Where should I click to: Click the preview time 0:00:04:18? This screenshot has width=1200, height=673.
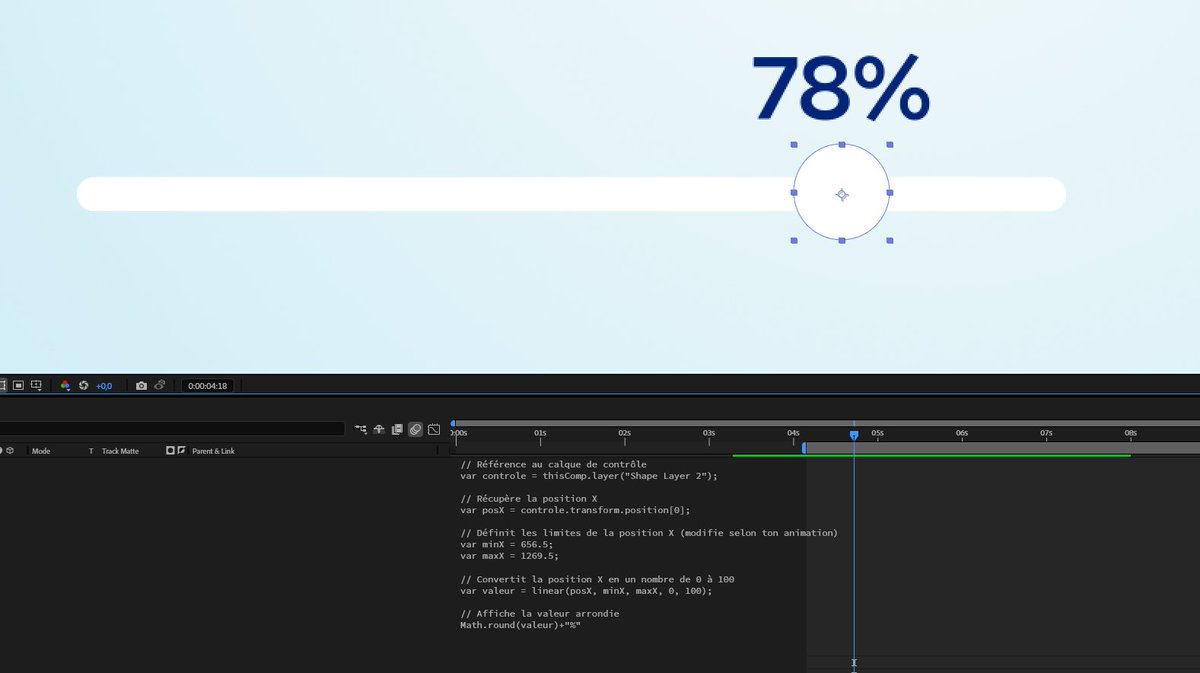point(208,386)
